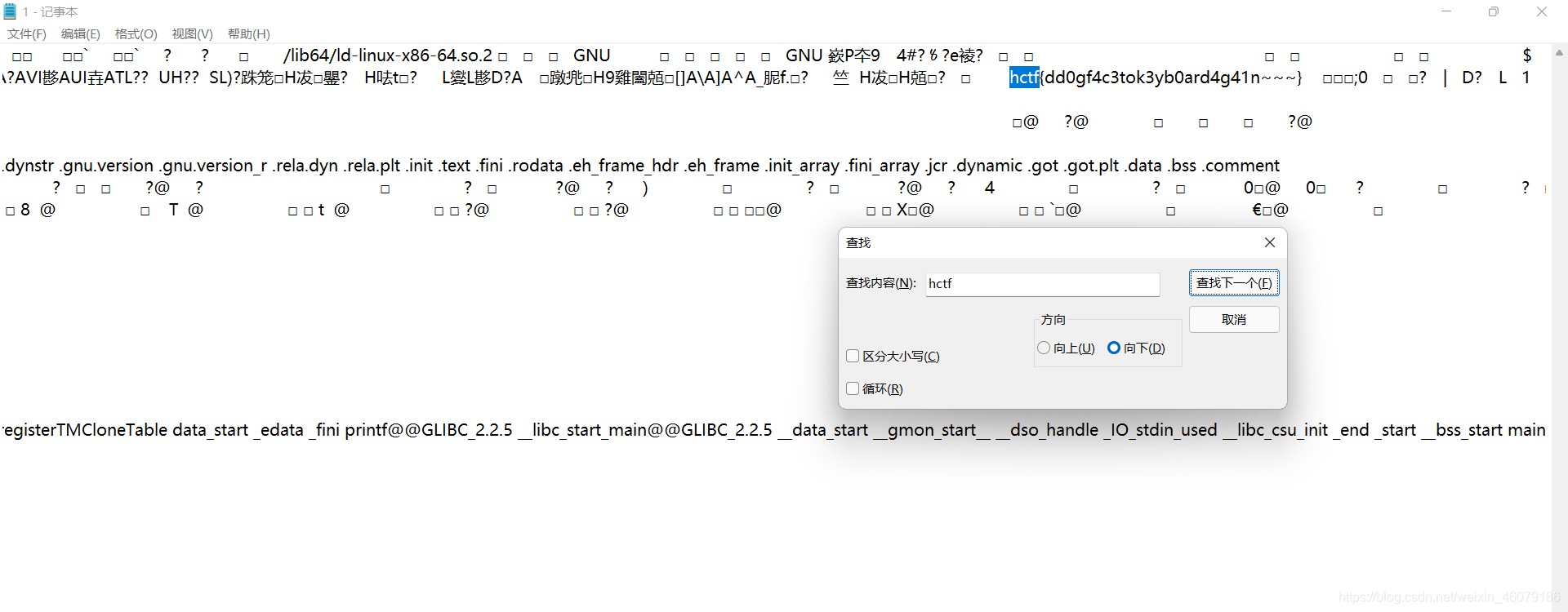Click the __gmon_start__ symbol text

tap(932, 430)
